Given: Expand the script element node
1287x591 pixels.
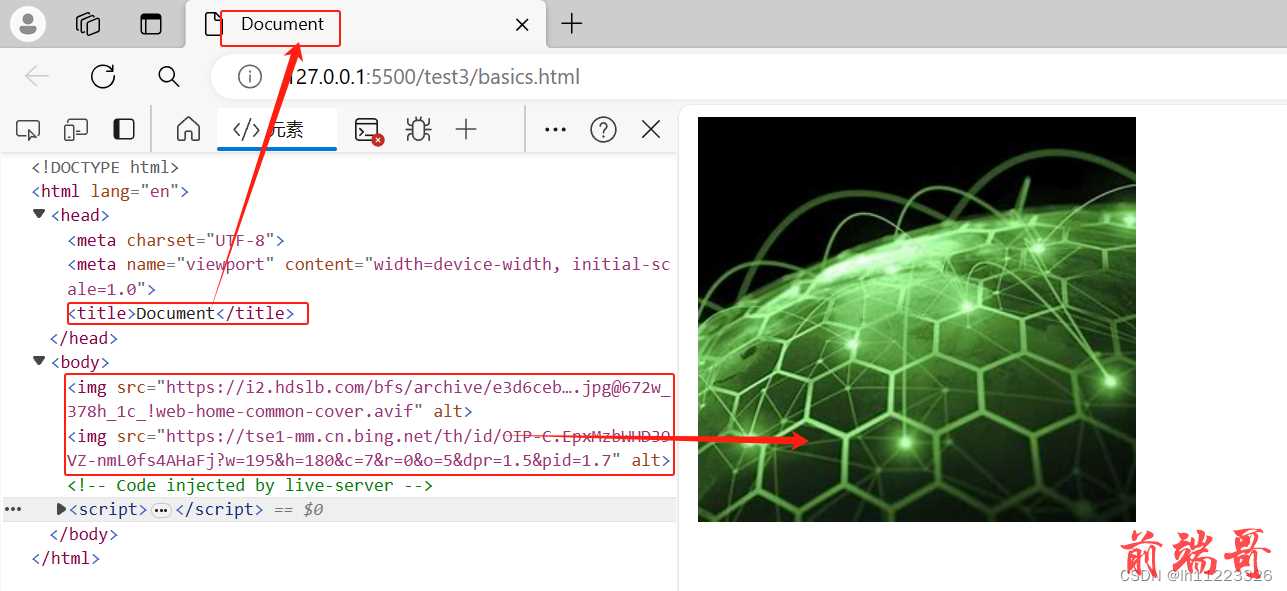Looking at the screenshot, I should tap(61, 509).
